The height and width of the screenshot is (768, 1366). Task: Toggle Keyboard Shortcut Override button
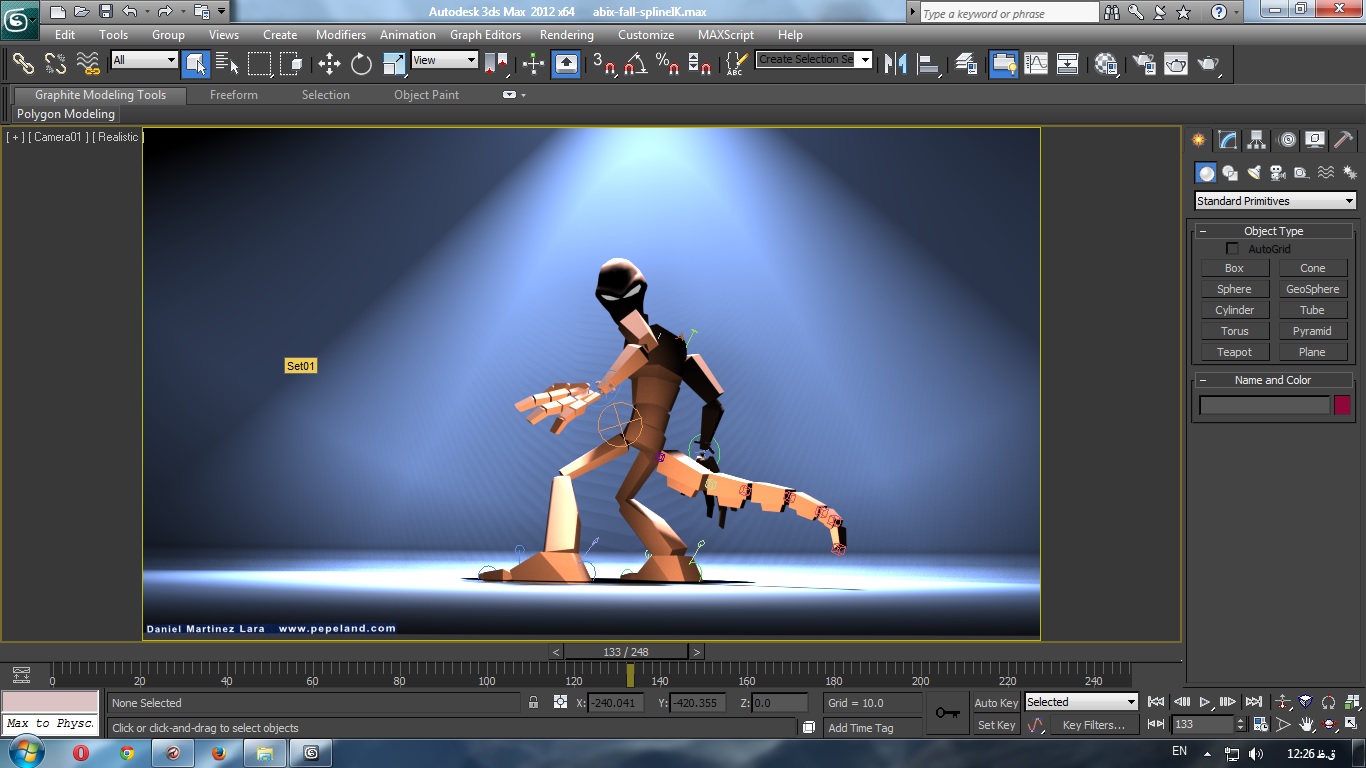[566, 64]
